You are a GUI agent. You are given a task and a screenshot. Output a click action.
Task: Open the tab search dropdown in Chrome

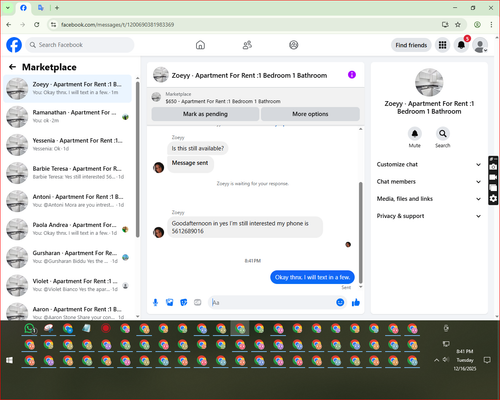click(x=7, y=8)
